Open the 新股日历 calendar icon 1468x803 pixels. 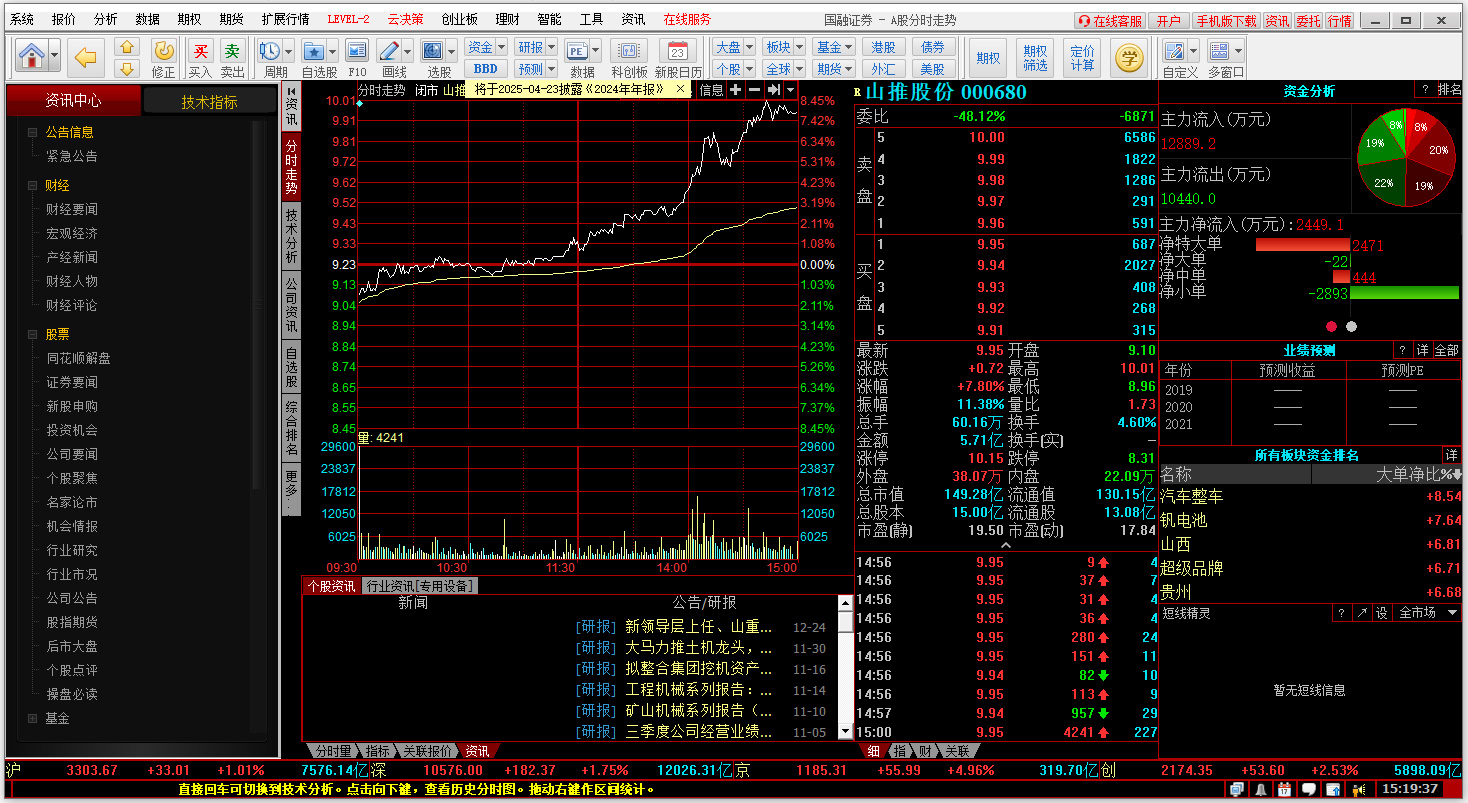pos(678,50)
